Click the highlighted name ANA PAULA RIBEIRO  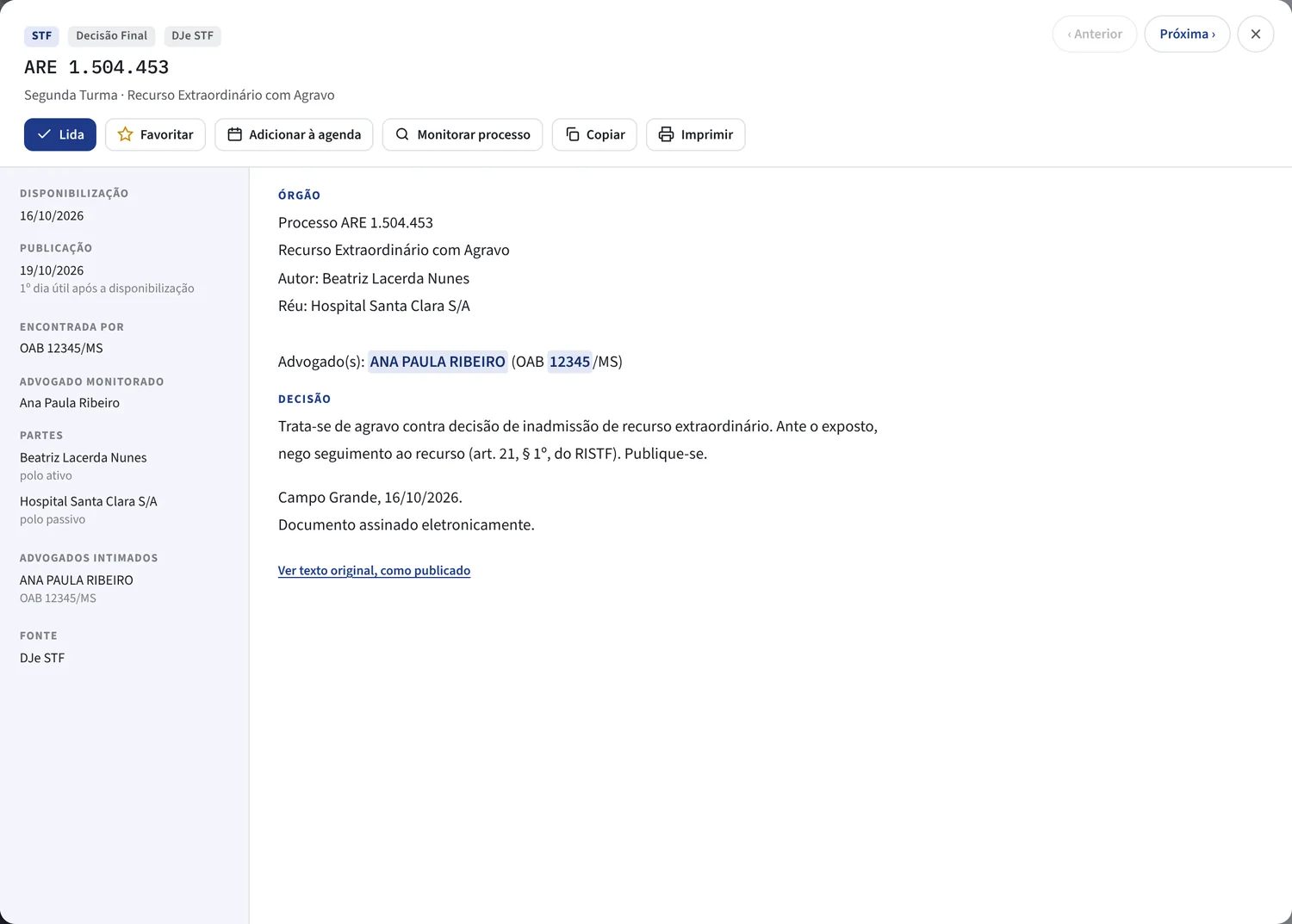coord(438,362)
